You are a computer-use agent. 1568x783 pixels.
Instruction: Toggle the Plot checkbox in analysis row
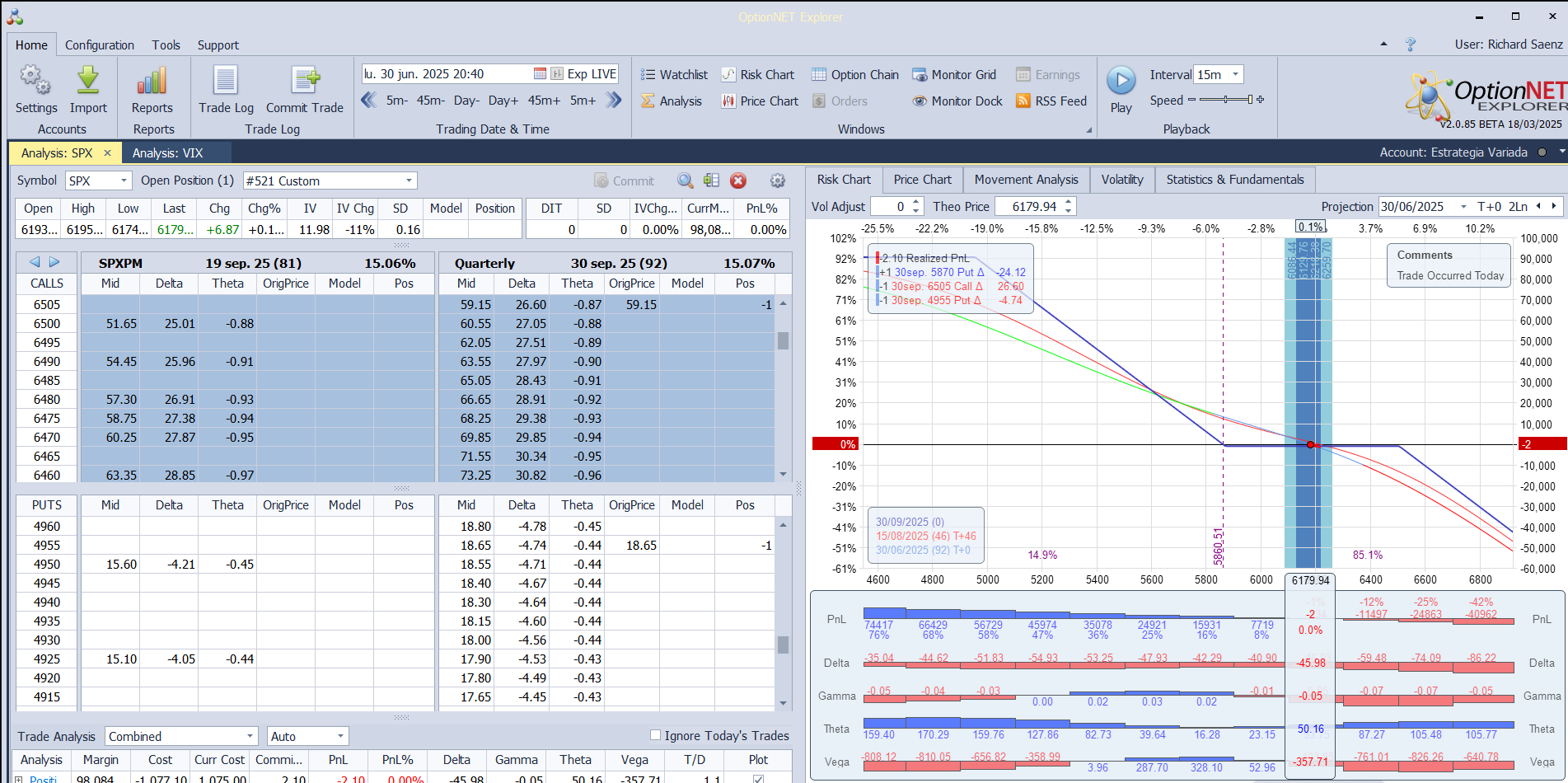coord(758,778)
